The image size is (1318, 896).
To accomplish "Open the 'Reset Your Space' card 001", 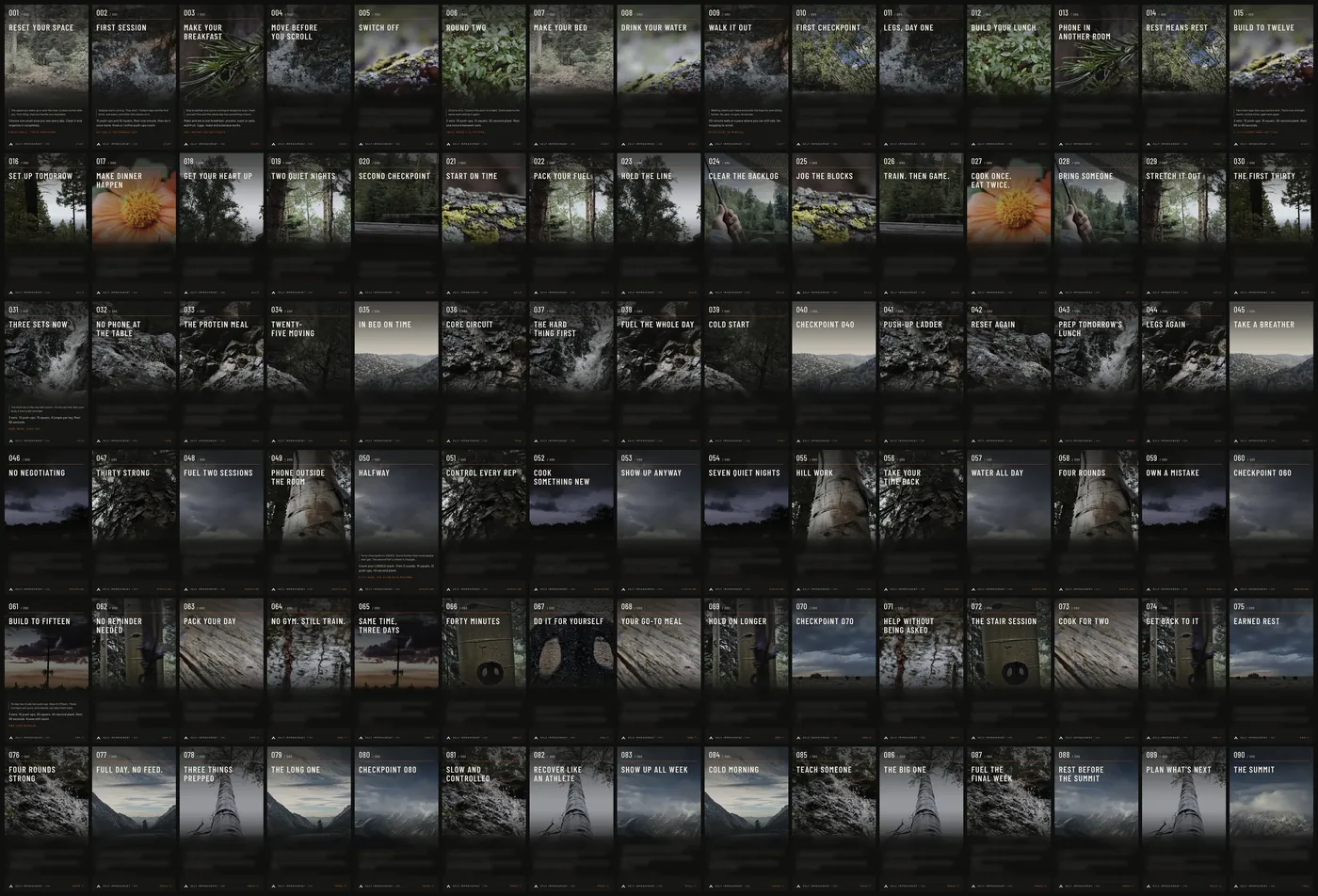I will [47, 76].
